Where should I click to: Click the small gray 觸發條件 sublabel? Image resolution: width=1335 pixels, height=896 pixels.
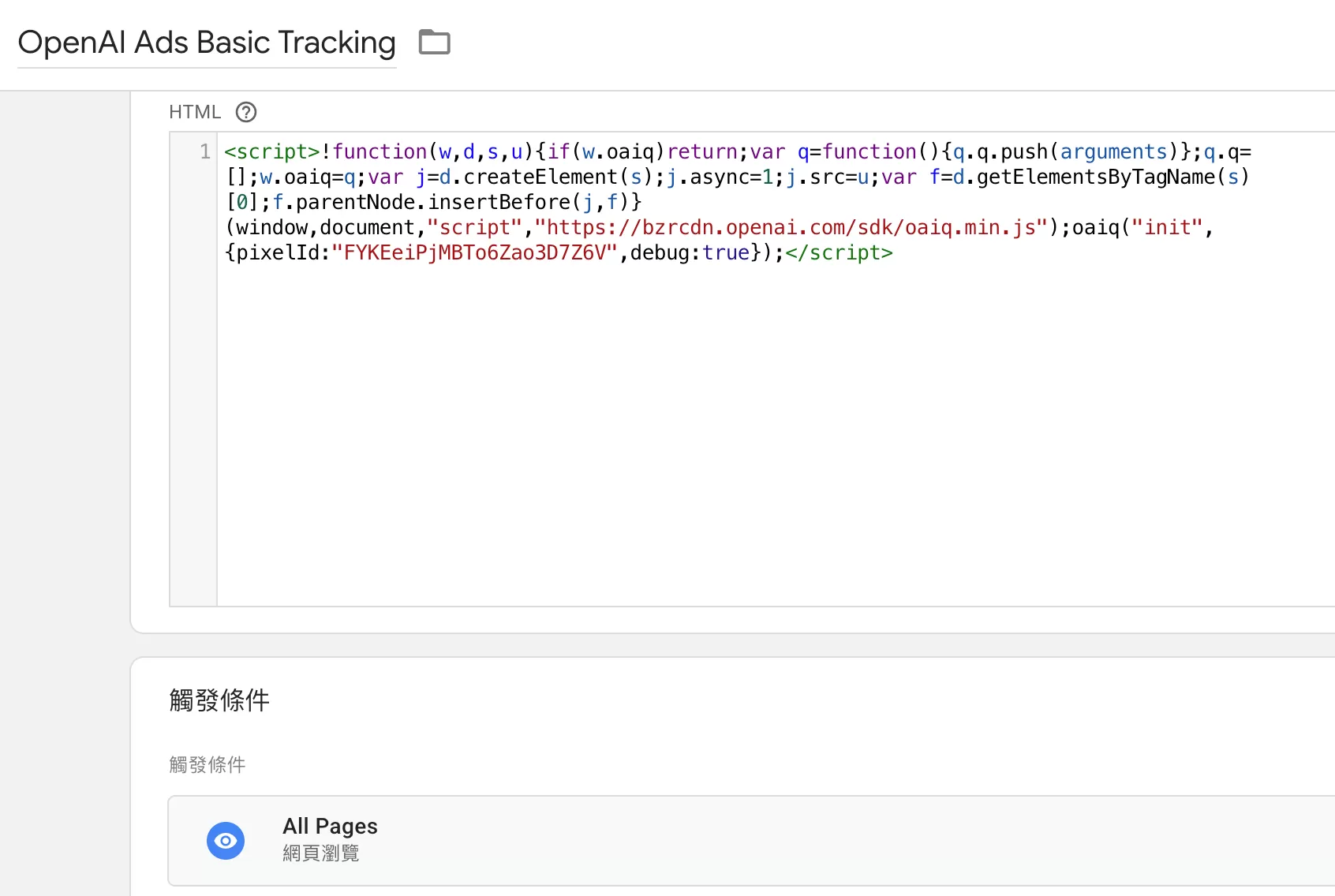[x=207, y=765]
